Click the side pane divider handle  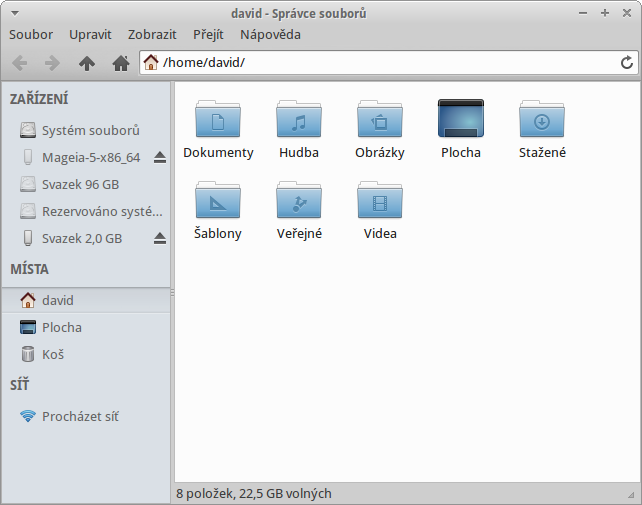[x=172, y=293]
